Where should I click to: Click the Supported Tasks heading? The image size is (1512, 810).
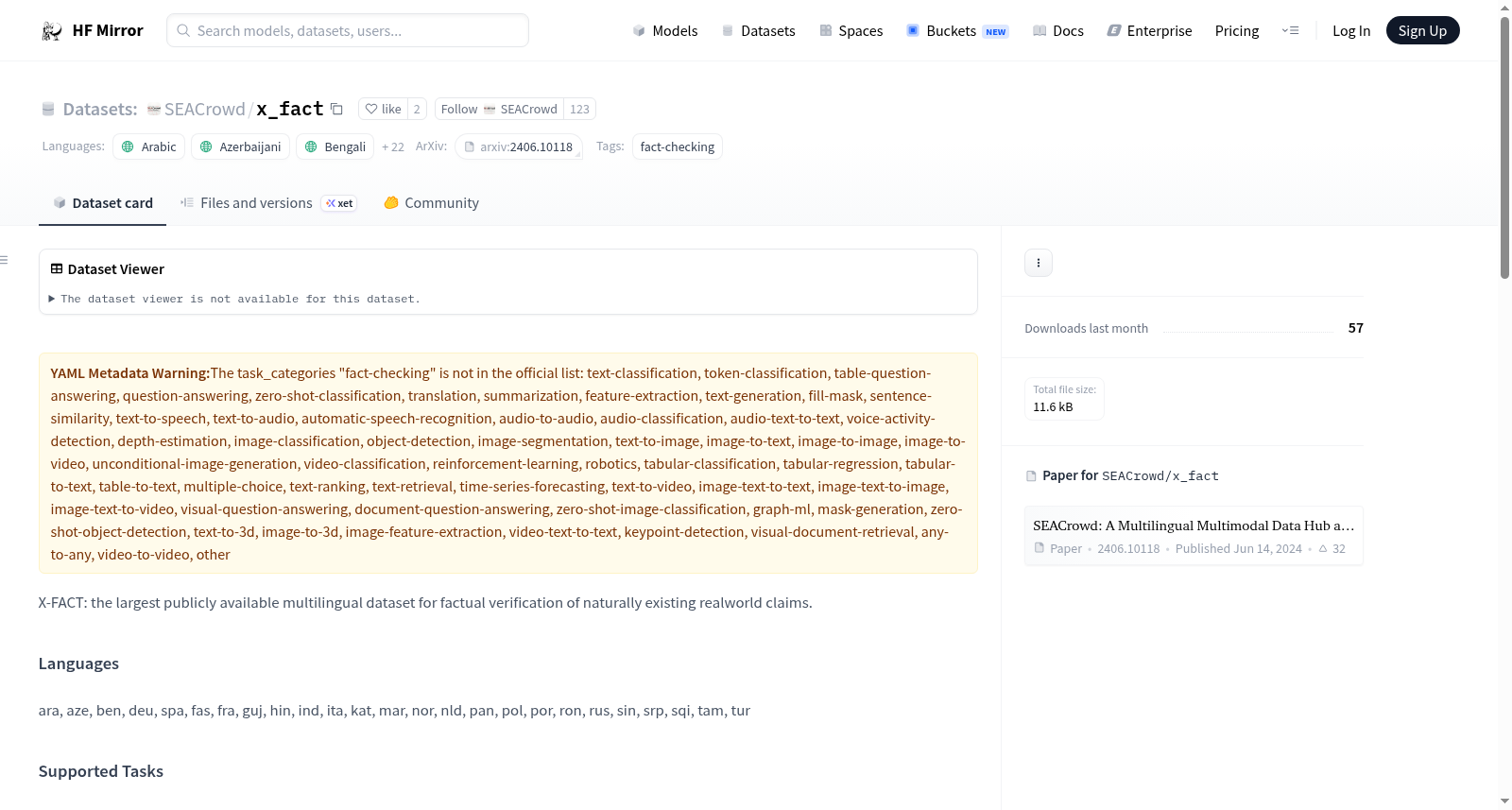pos(101,772)
